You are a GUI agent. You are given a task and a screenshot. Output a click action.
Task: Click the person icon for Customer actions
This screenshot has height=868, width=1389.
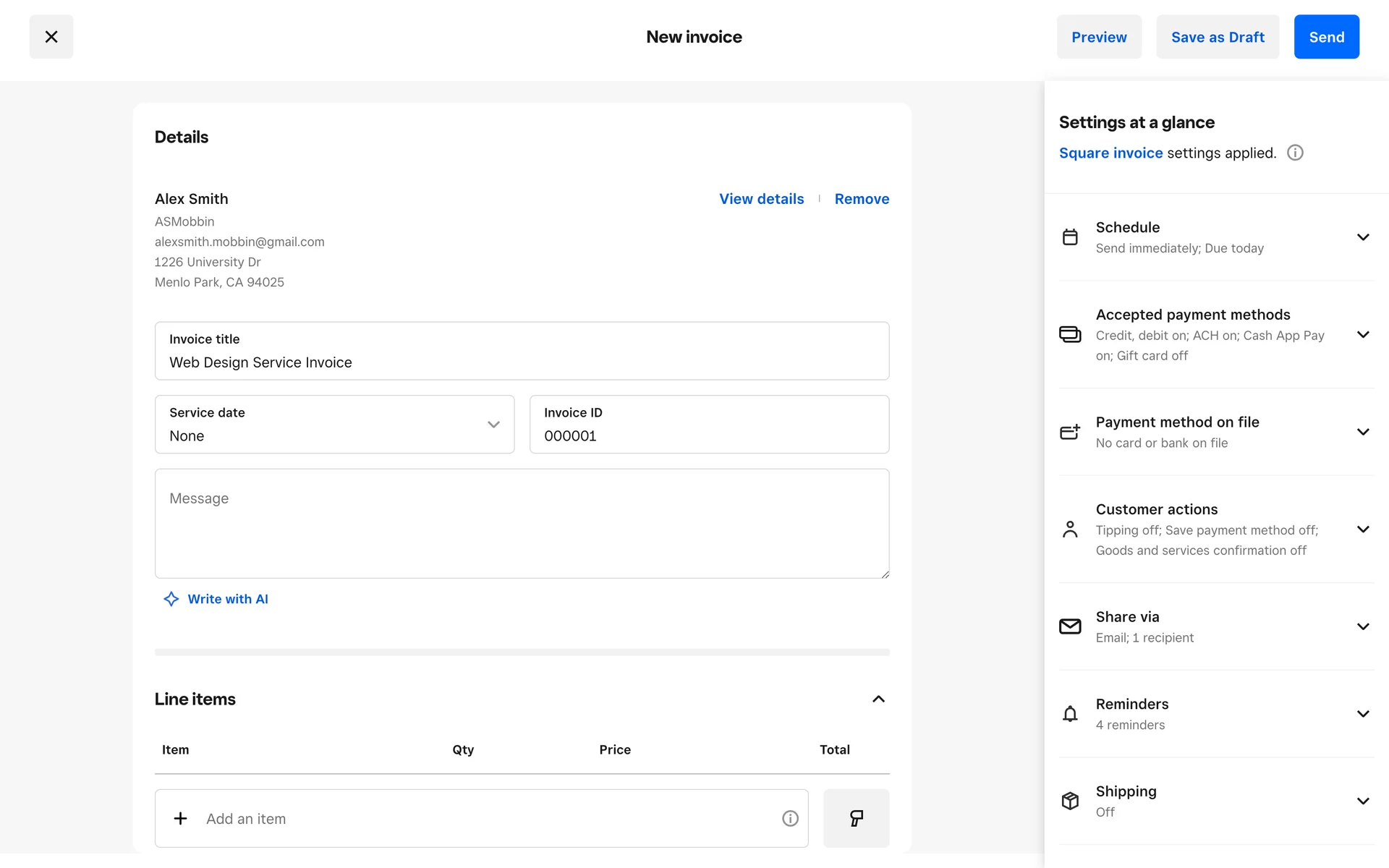coord(1070,529)
